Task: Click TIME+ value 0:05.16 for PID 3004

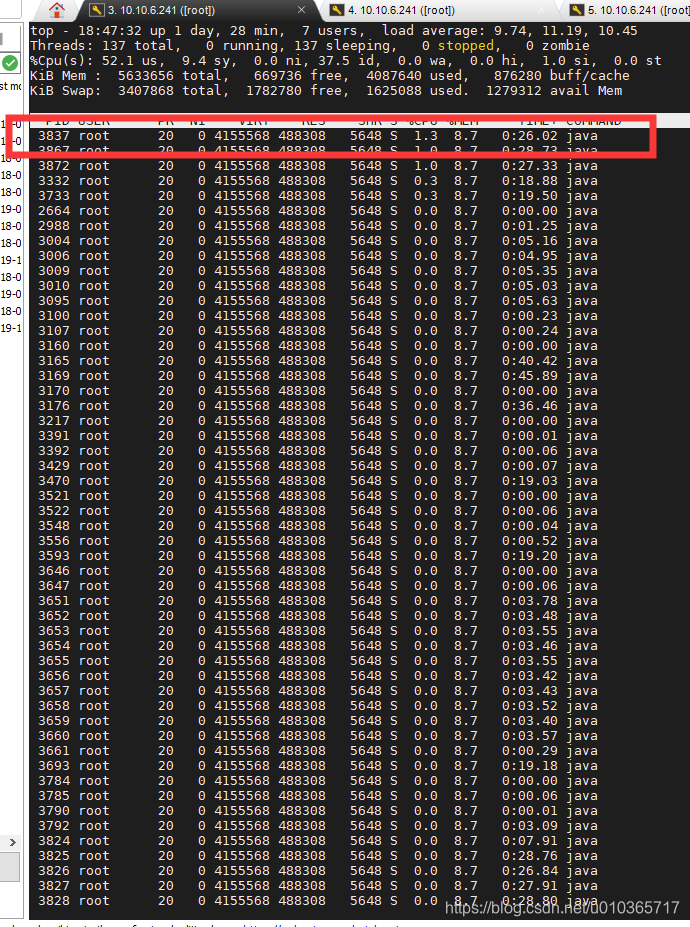Action: (x=530, y=241)
